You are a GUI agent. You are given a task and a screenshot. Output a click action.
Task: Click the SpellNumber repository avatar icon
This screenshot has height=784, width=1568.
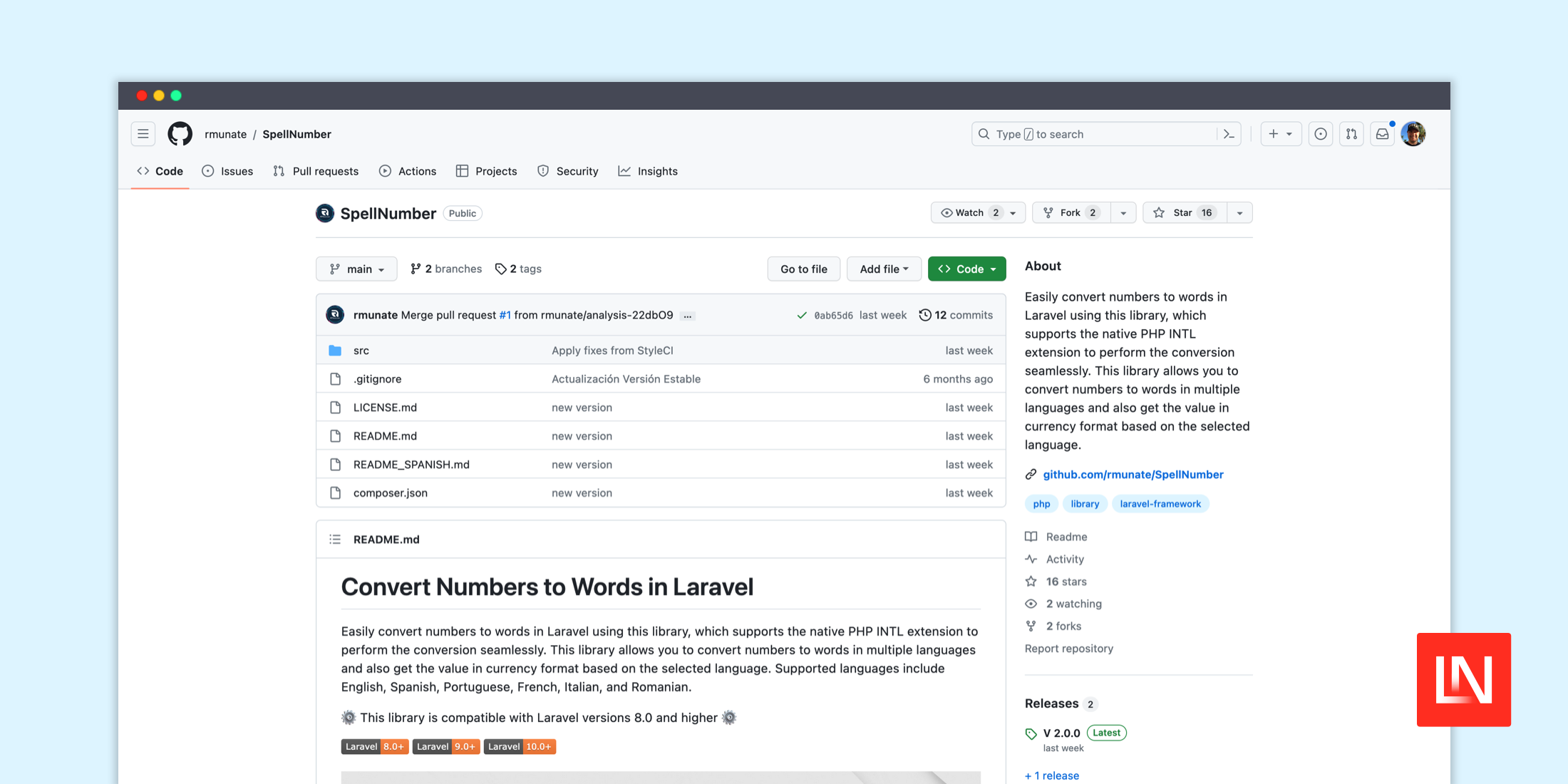click(x=325, y=213)
